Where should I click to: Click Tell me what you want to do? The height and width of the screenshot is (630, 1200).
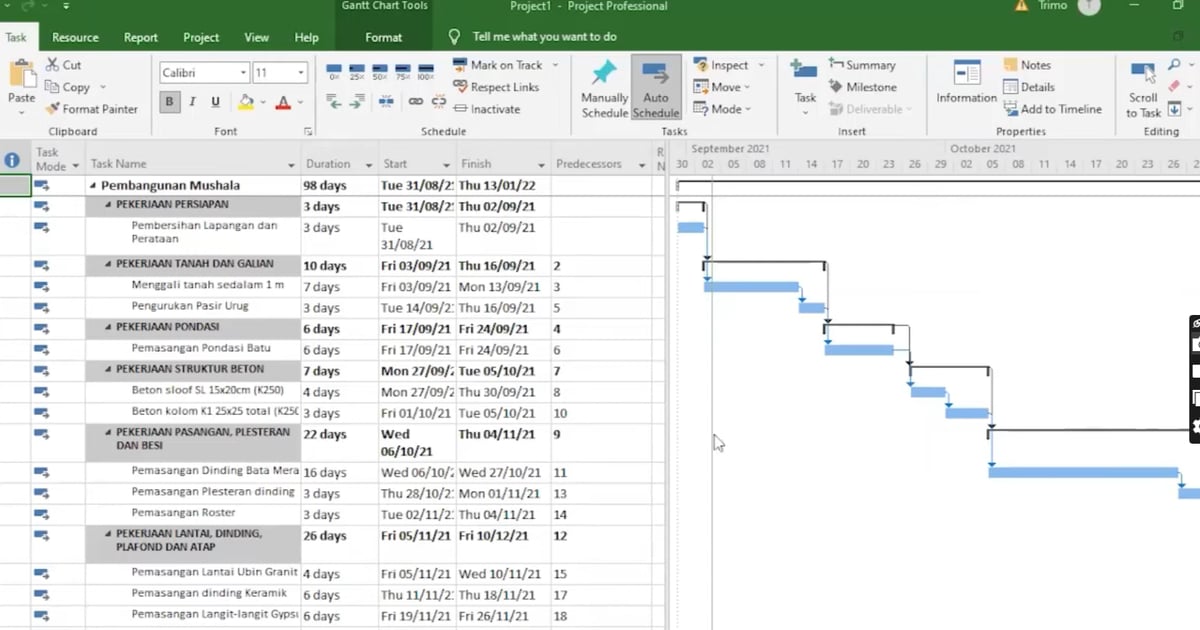click(545, 36)
